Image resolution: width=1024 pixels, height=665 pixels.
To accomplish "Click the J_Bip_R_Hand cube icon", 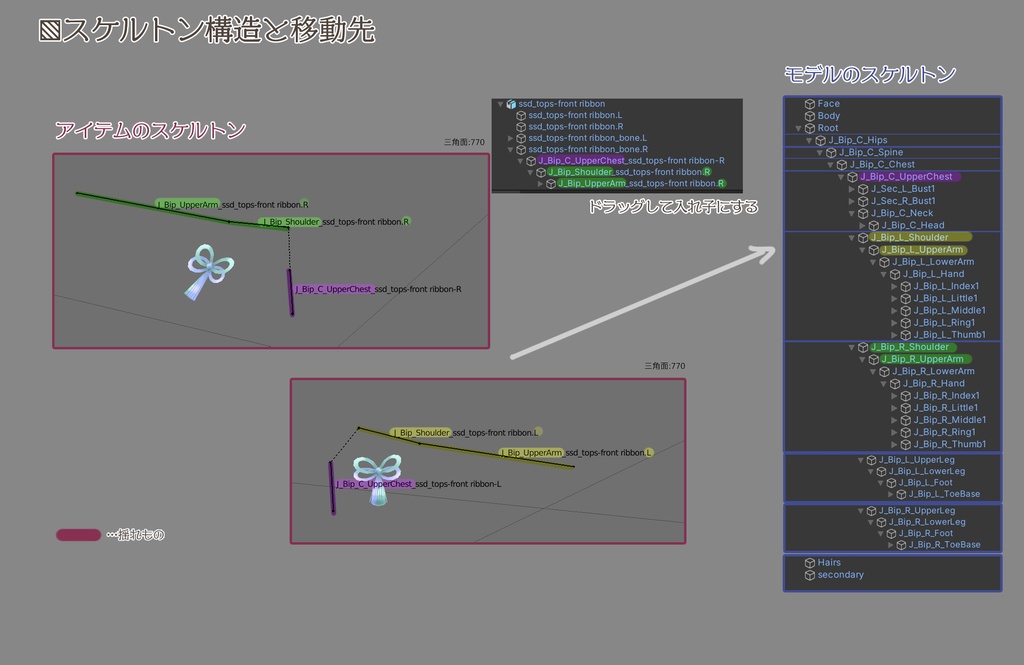I will [895, 383].
